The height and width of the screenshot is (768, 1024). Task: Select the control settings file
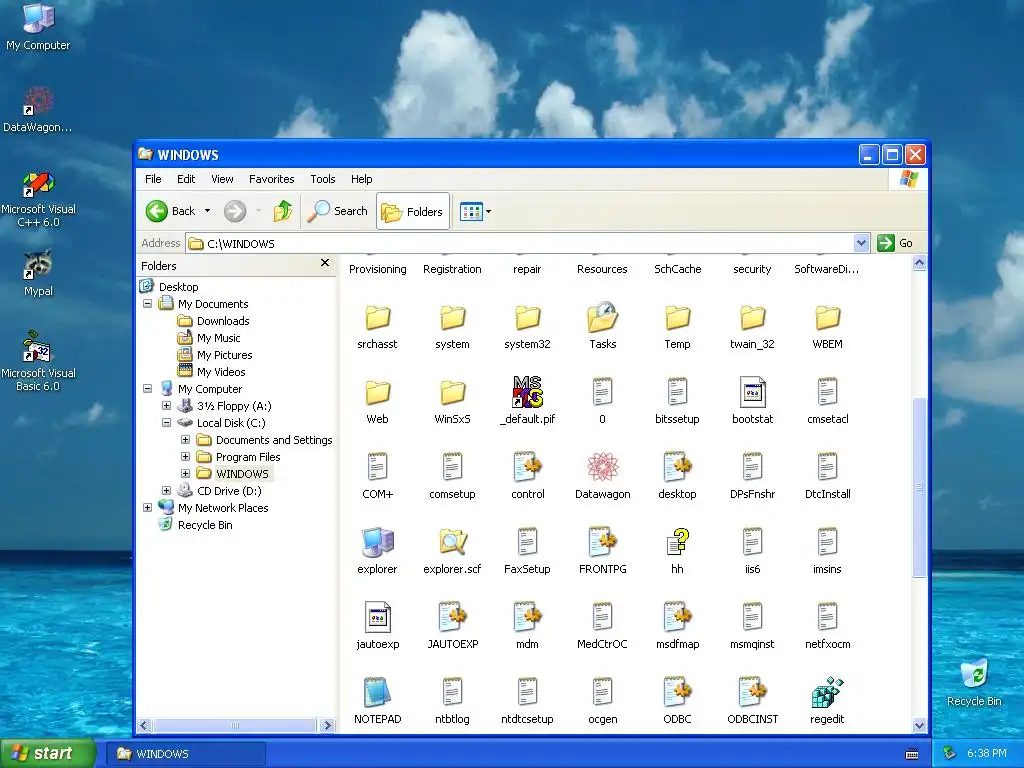[527, 467]
